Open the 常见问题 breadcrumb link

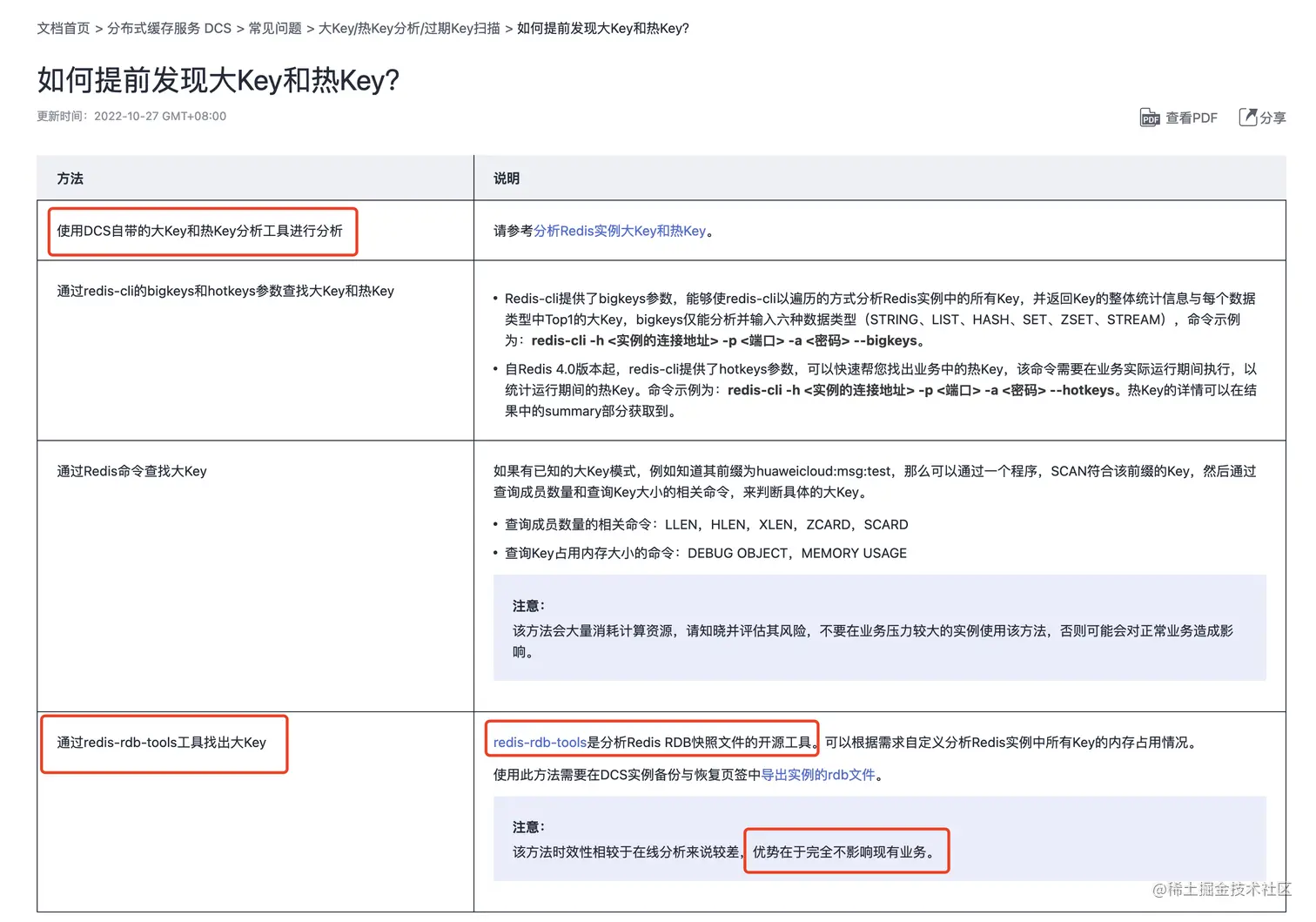275,29
